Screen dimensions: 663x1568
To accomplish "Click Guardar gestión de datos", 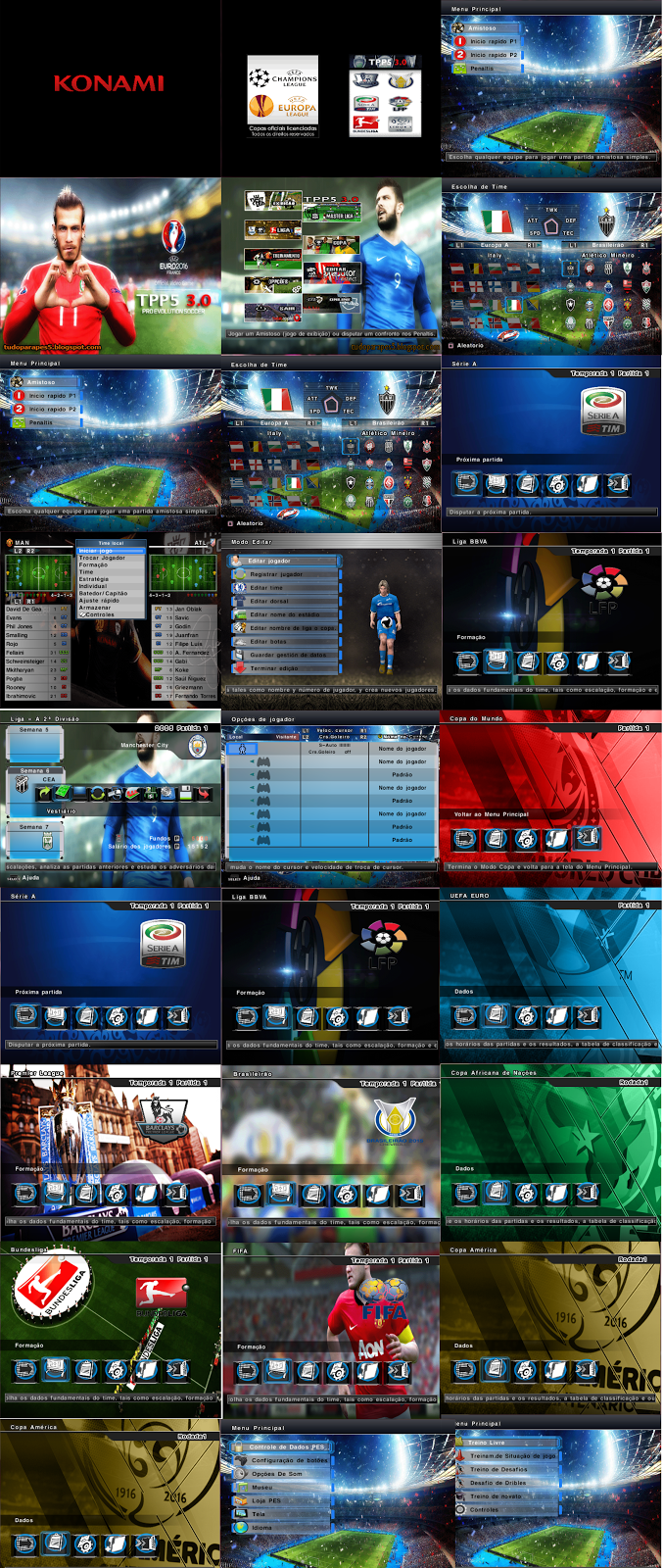I will click(285, 655).
